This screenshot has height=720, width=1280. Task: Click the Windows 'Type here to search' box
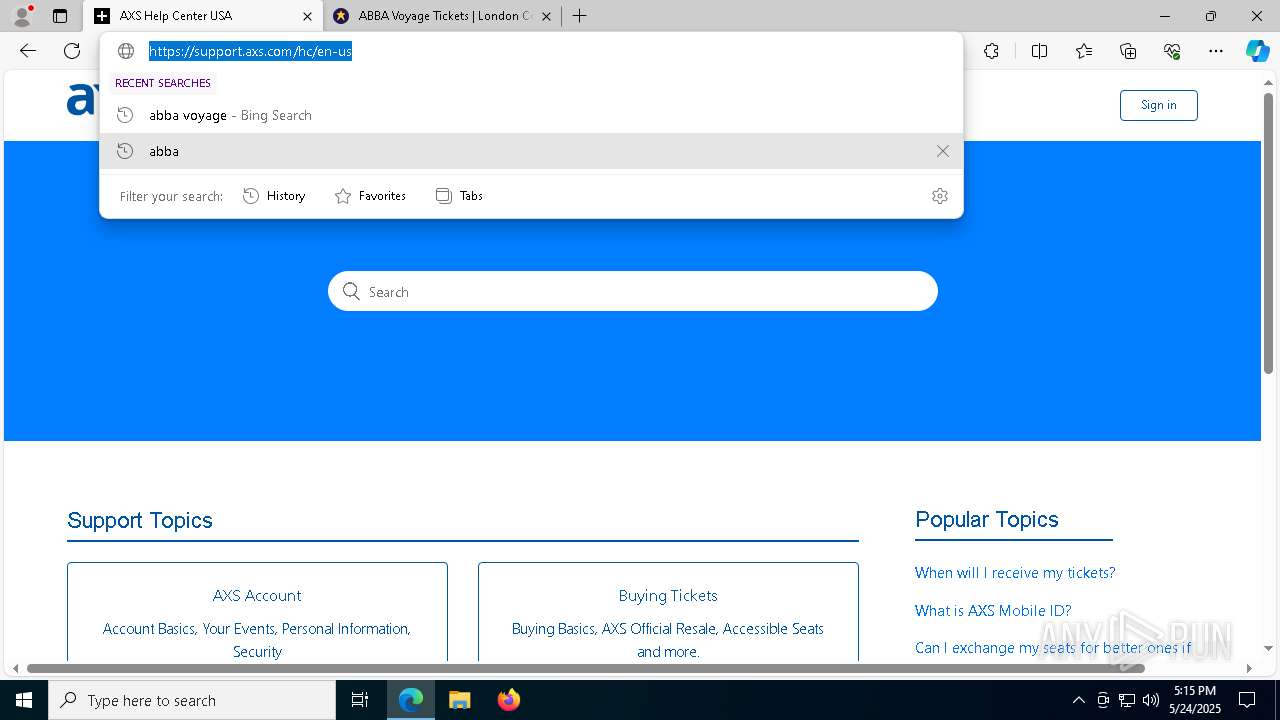tap(192, 700)
